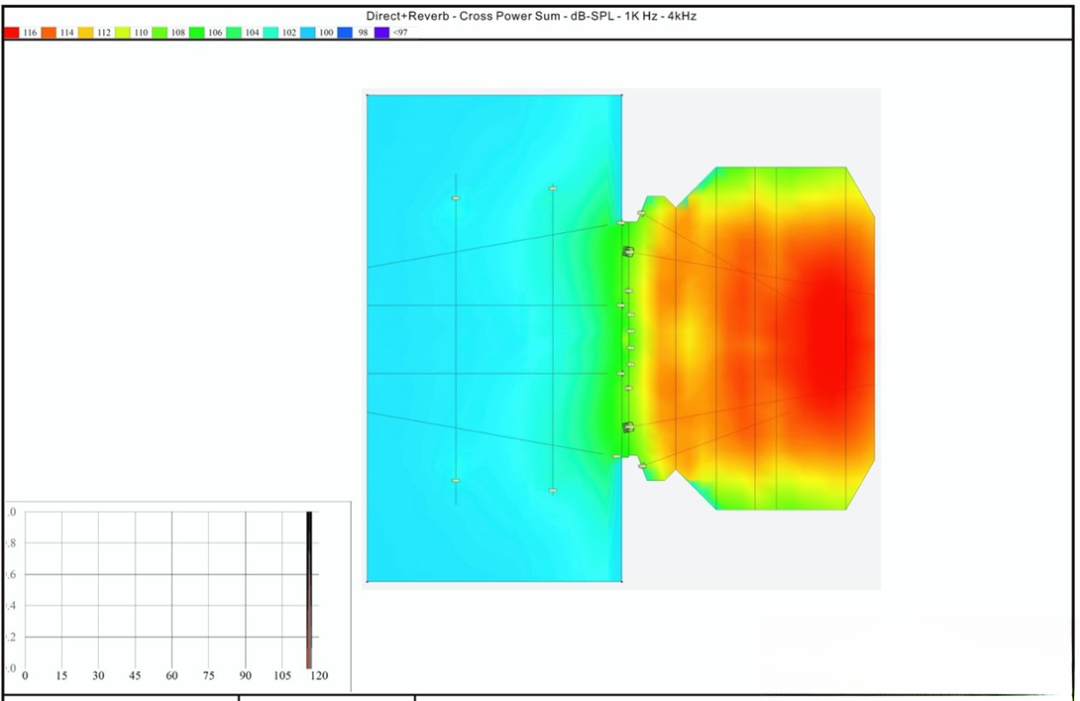The image size is (1080, 701).
Task: Click the orange 114 dB legend swatch
Action: click(x=48, y=33)
